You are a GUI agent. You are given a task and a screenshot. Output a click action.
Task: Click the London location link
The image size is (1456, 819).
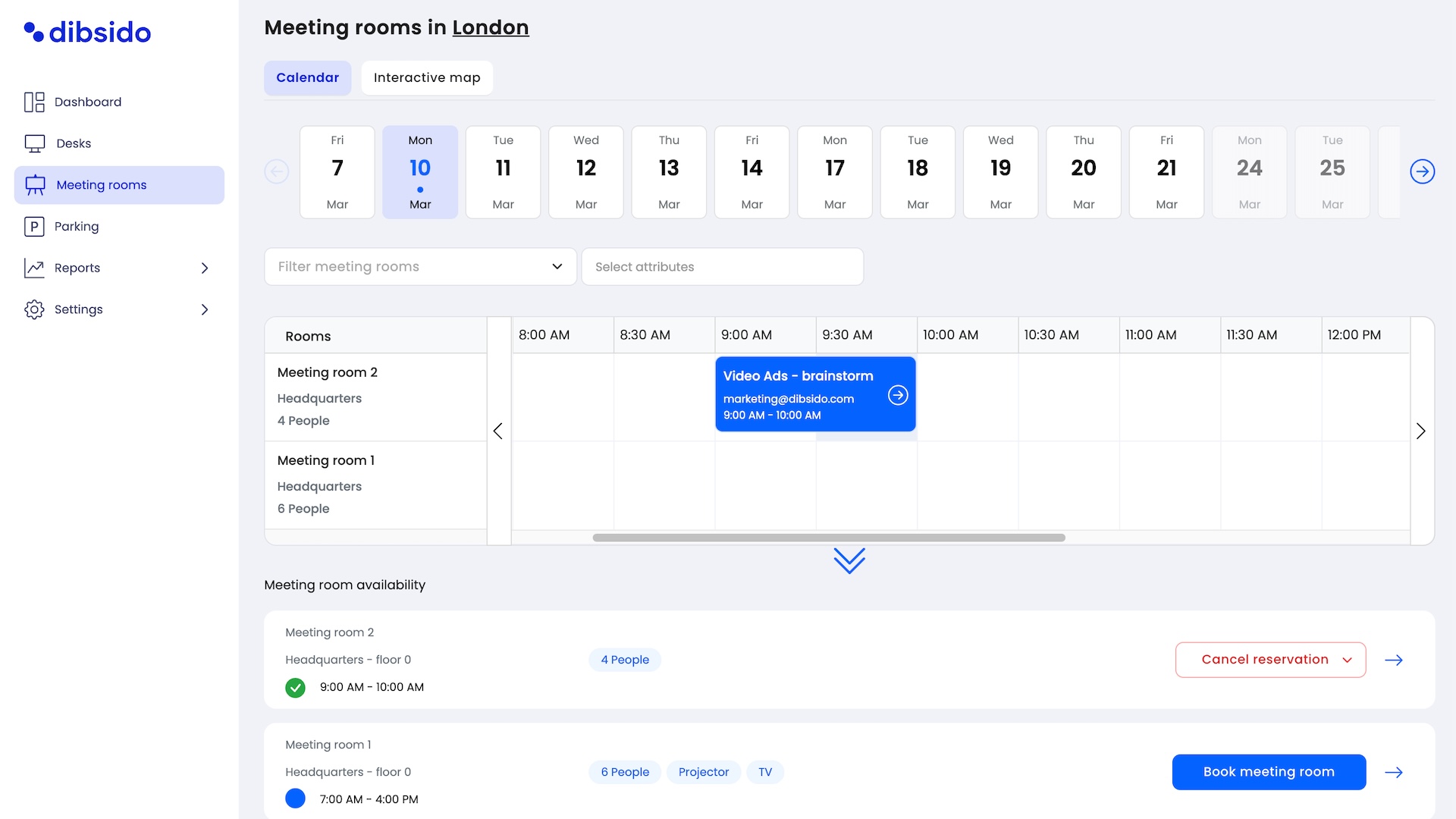click(491, 27)
